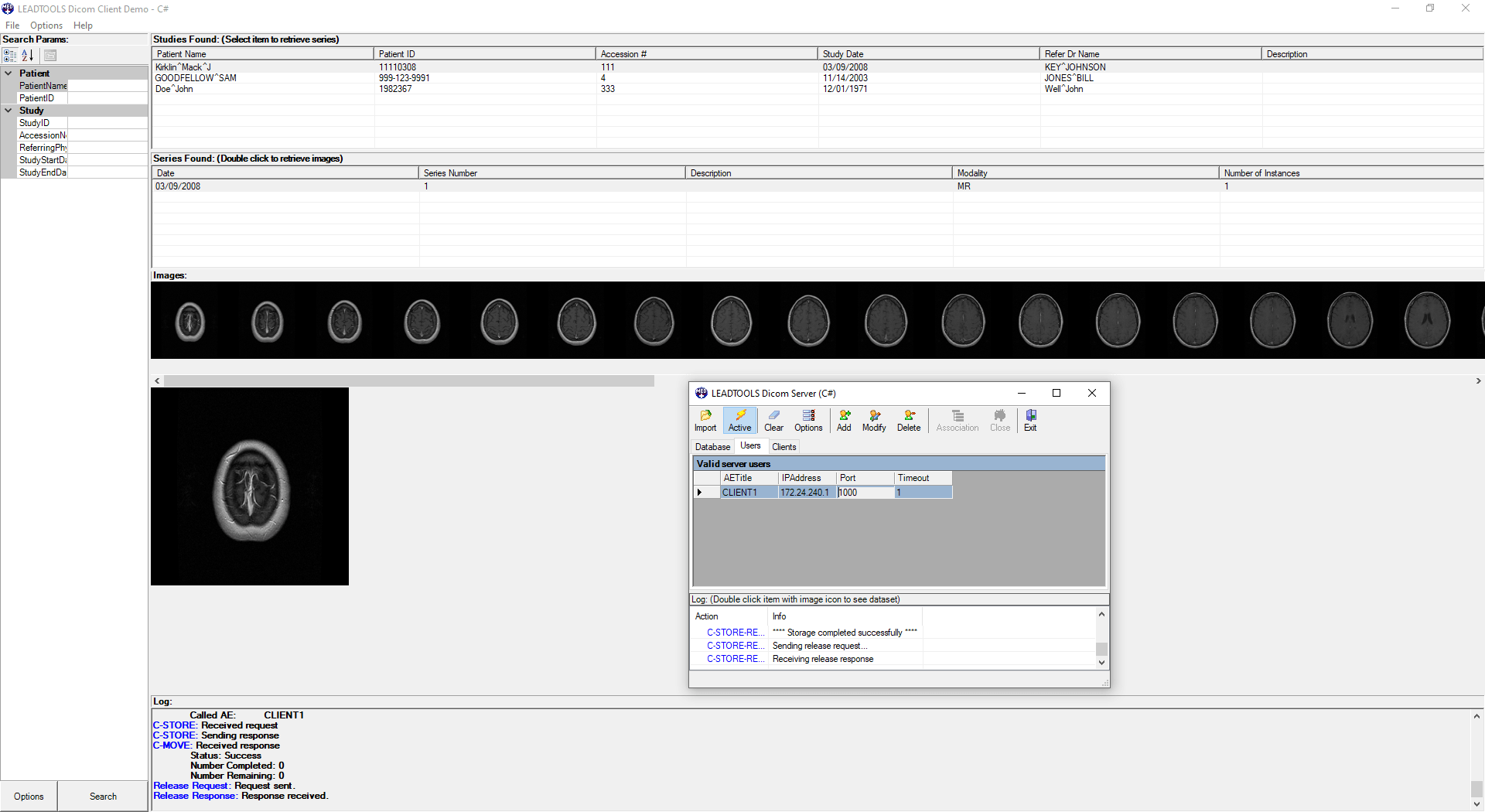The width and height of the screenshot is (1485, 812).
Task: Switch to the Database tab
Action: click(712, 446)
